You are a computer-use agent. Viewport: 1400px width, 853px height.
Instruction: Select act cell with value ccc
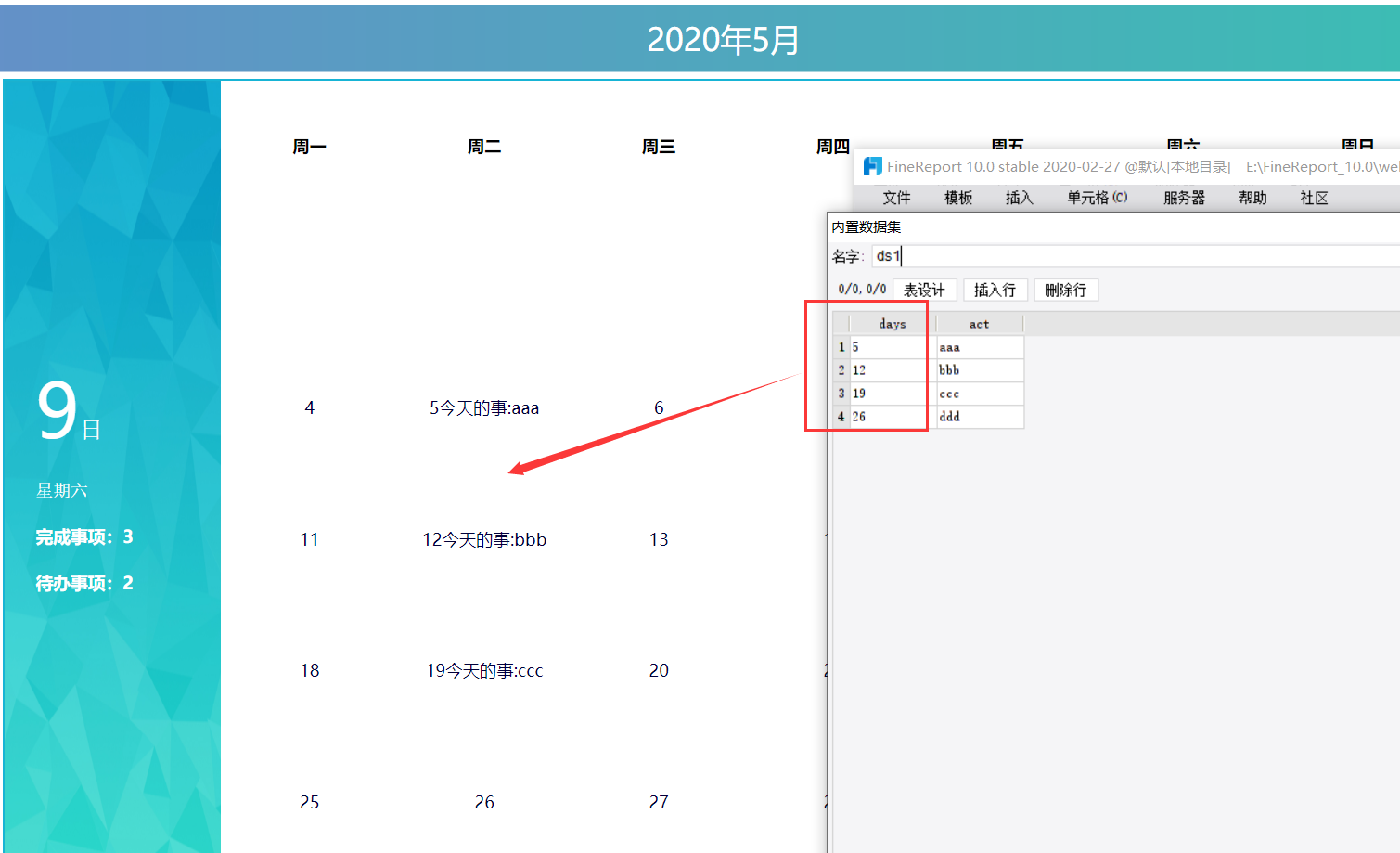tap(980, 394)
